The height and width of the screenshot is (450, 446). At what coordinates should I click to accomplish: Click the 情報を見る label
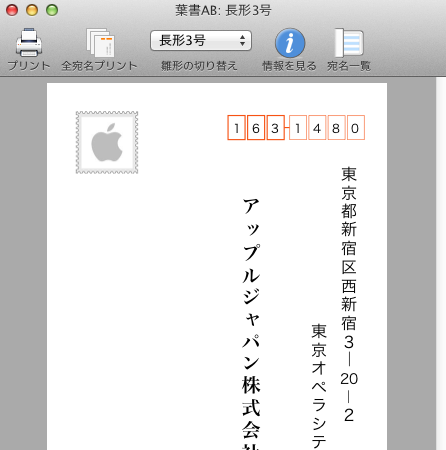tap(289, 66)
